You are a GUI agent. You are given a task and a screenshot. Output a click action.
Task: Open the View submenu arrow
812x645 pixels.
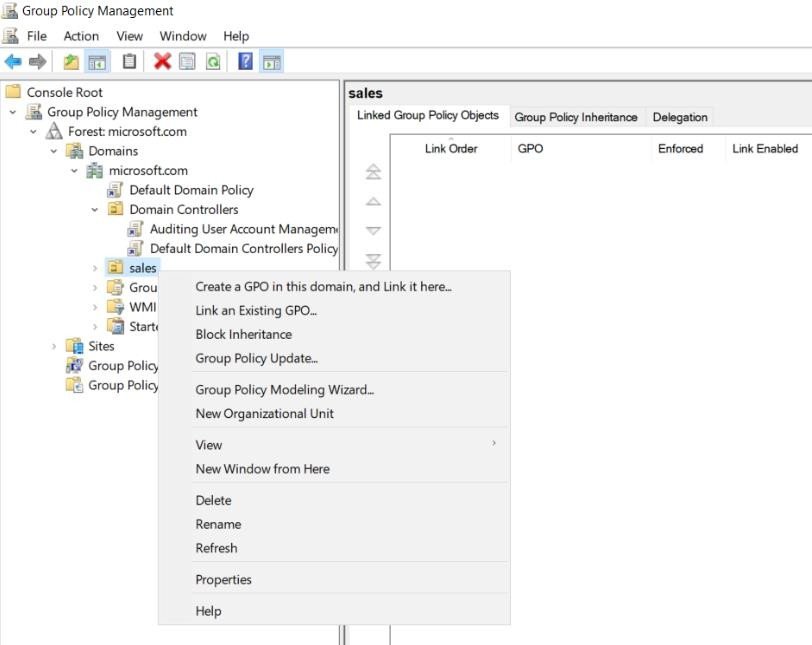coord(494,443)
